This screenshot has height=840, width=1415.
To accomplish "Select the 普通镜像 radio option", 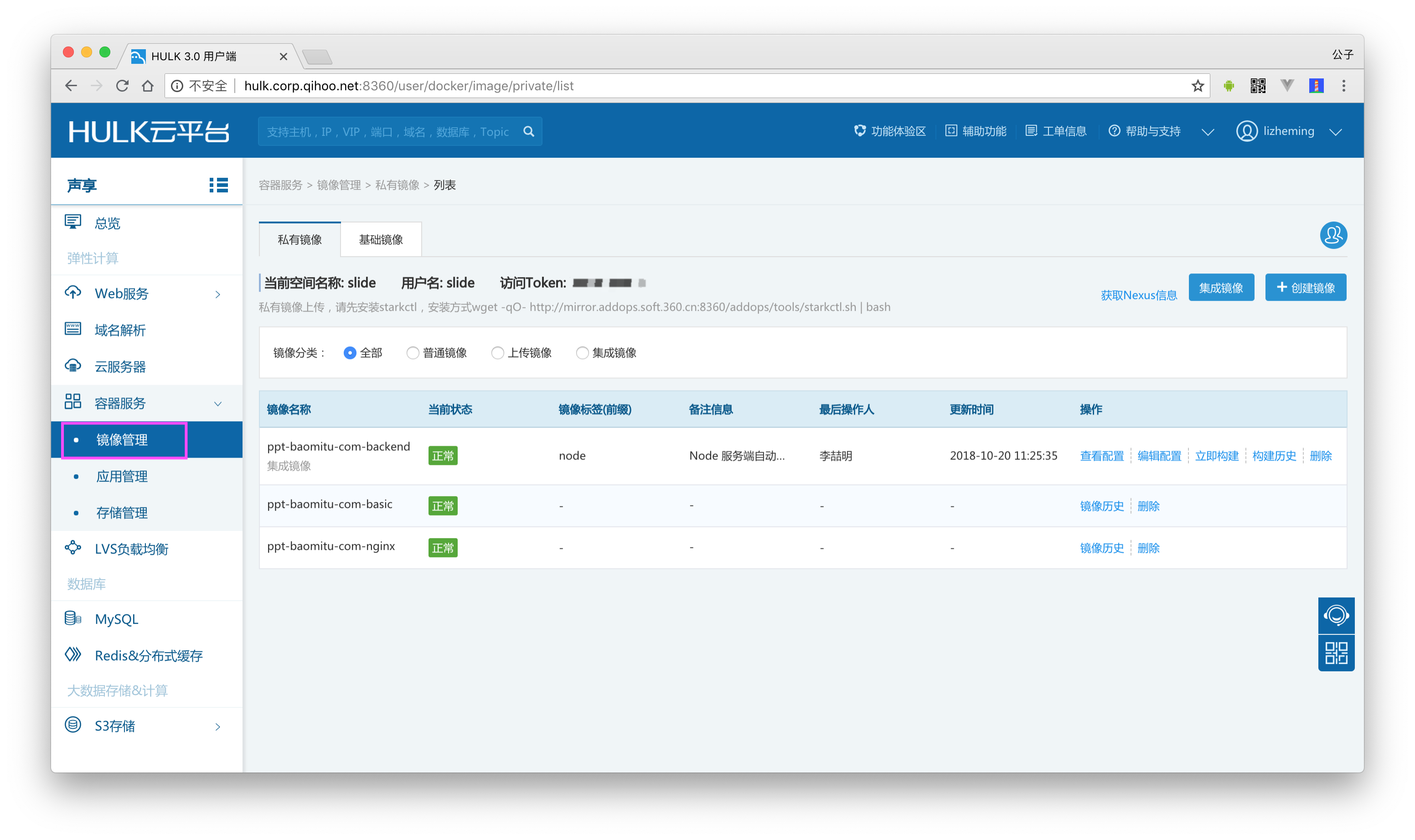I will pyautogui.click(x=413, y=353).
